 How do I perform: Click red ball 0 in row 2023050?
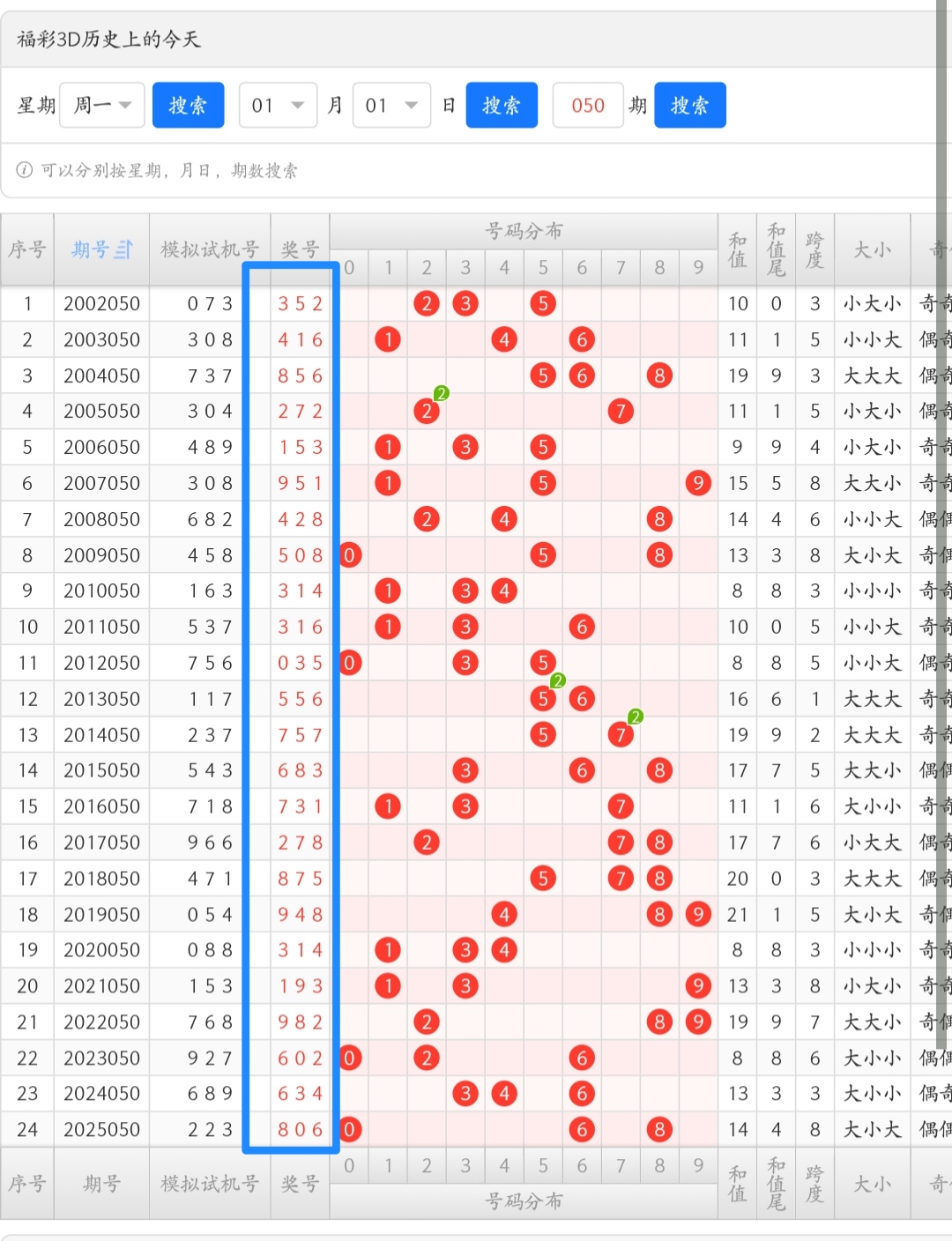[x=350, y=1058]
